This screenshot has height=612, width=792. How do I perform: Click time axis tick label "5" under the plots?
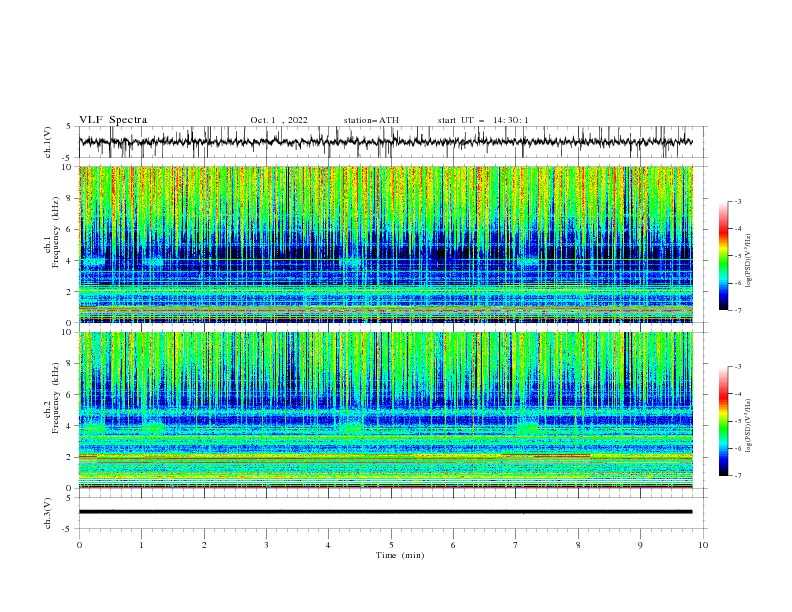[x=391, y=545]
